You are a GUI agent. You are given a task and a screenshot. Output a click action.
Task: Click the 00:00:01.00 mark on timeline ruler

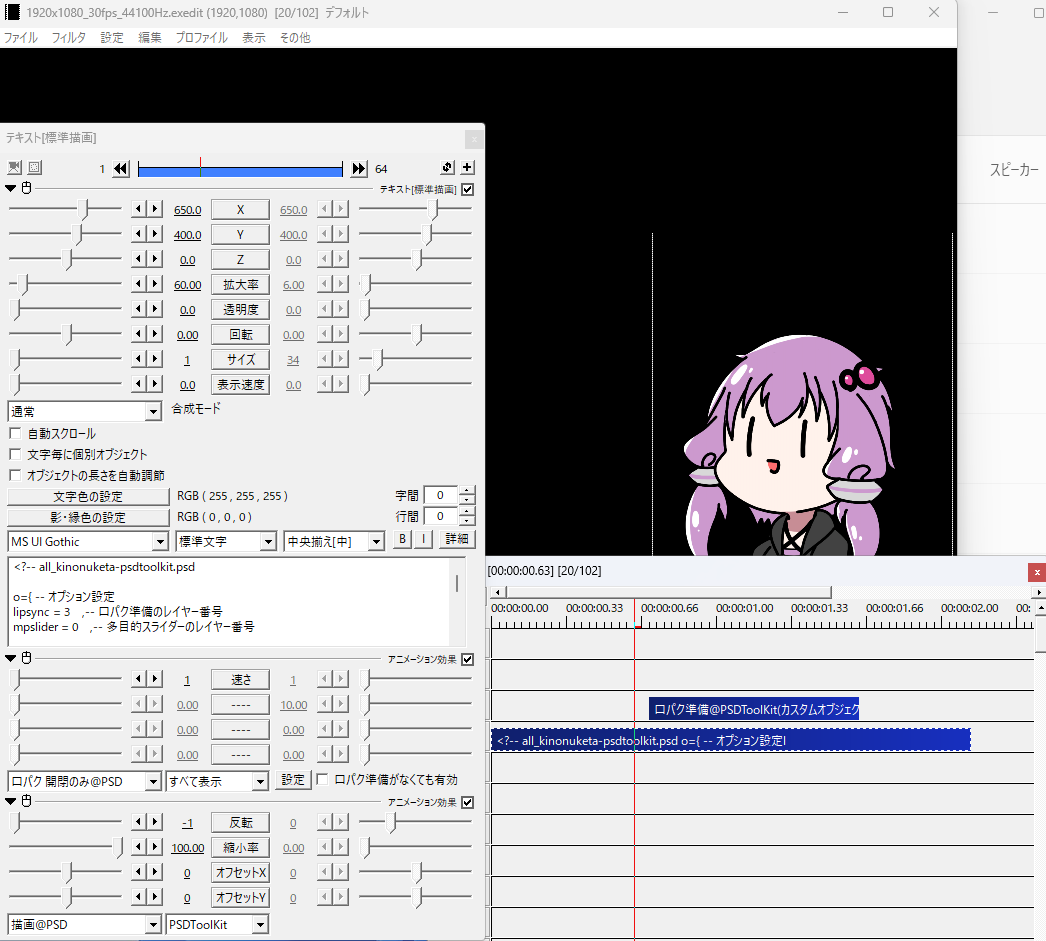[744, 608]
